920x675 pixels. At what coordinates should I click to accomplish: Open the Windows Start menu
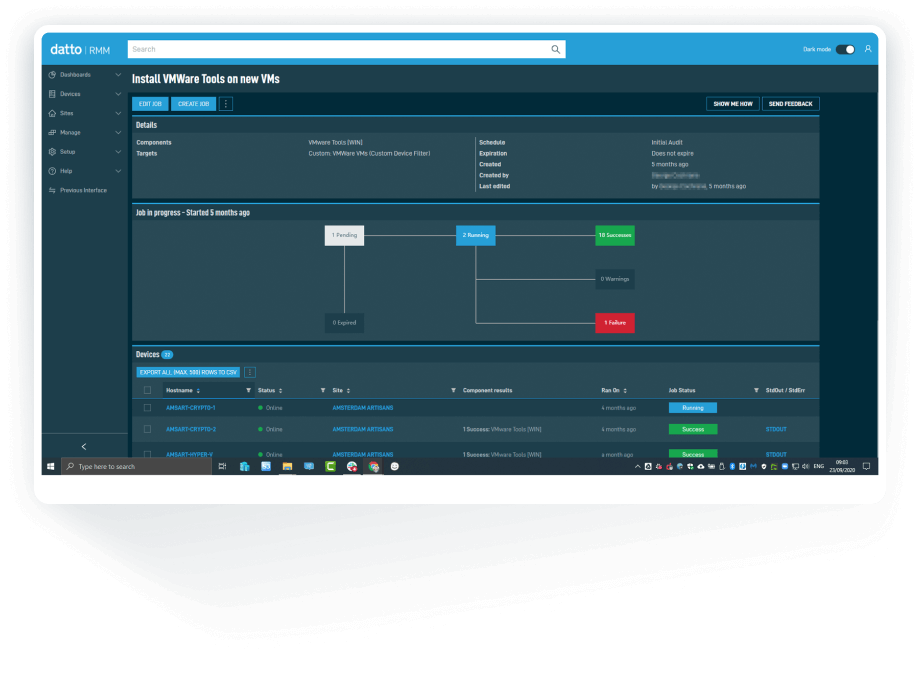click(x=50, y=467)
